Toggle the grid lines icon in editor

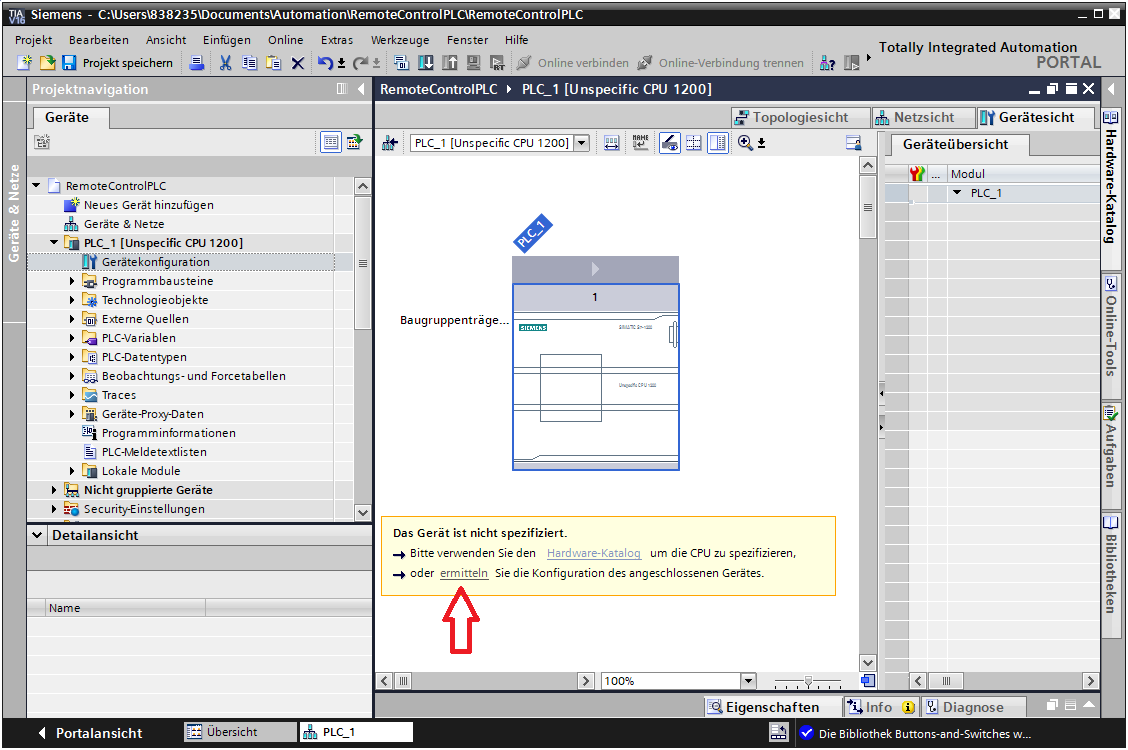tap(693, 142)
